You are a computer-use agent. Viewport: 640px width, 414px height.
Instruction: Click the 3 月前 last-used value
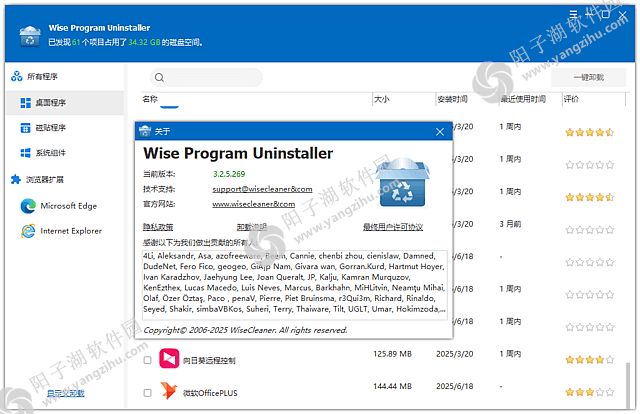tap(510, 224)
